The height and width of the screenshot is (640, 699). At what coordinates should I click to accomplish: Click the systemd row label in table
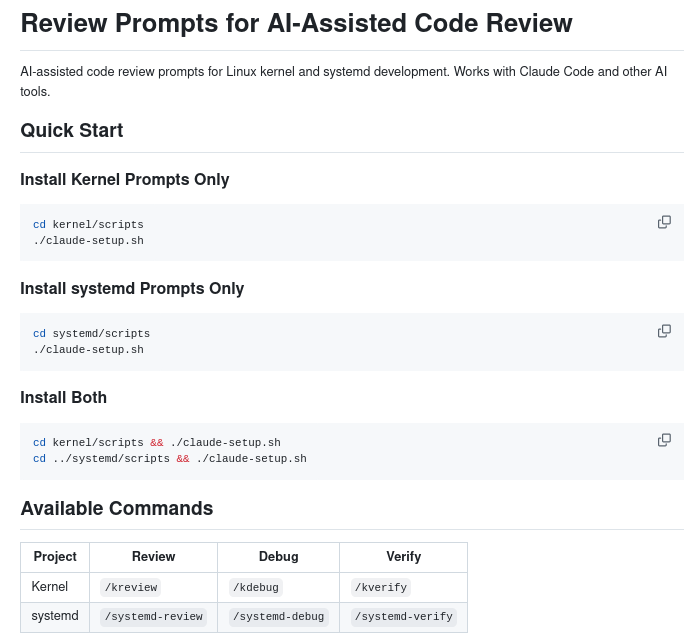tap(55, 616)
